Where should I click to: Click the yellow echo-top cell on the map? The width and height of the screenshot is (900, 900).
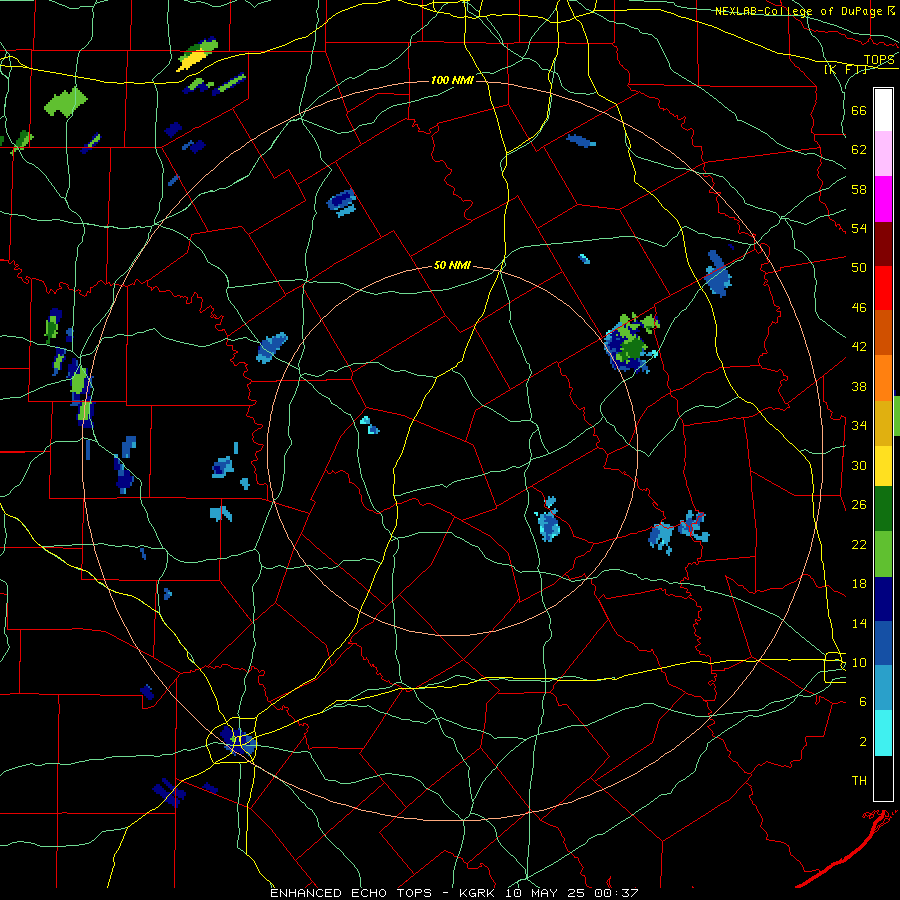coord(193,60)
